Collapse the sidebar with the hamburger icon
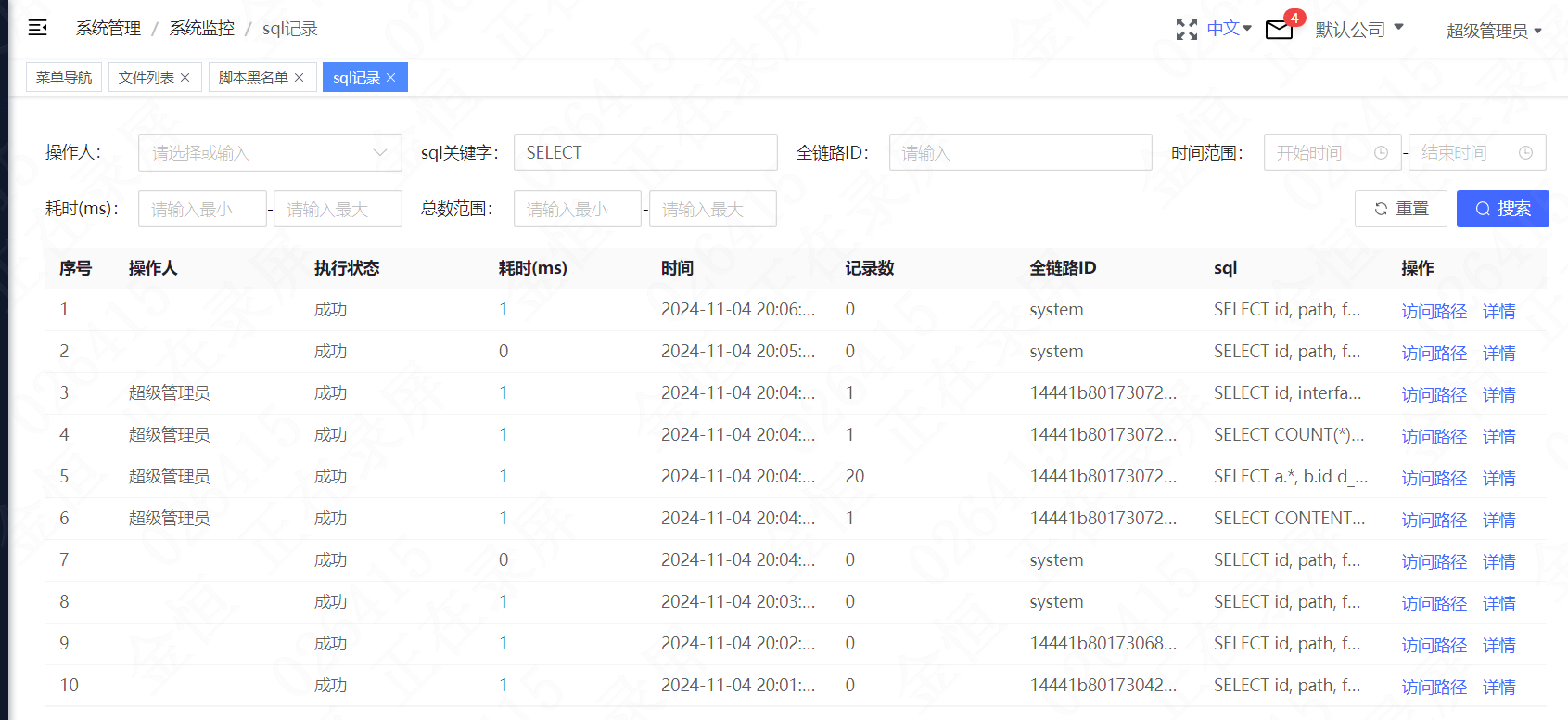1568x720 pixels. (38, 28)
